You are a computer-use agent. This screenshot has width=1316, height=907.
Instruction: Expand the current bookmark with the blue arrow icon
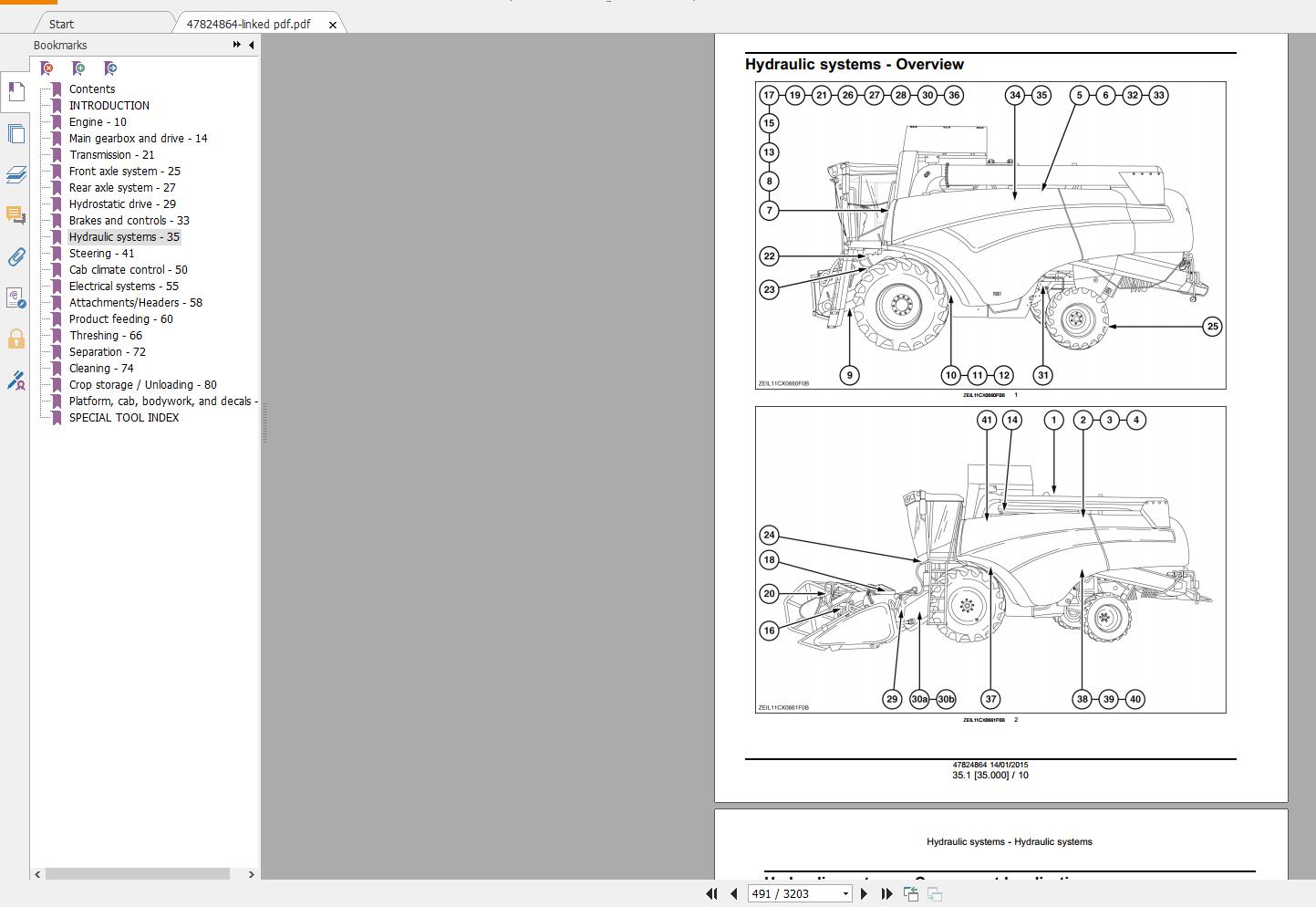point(109,68)
